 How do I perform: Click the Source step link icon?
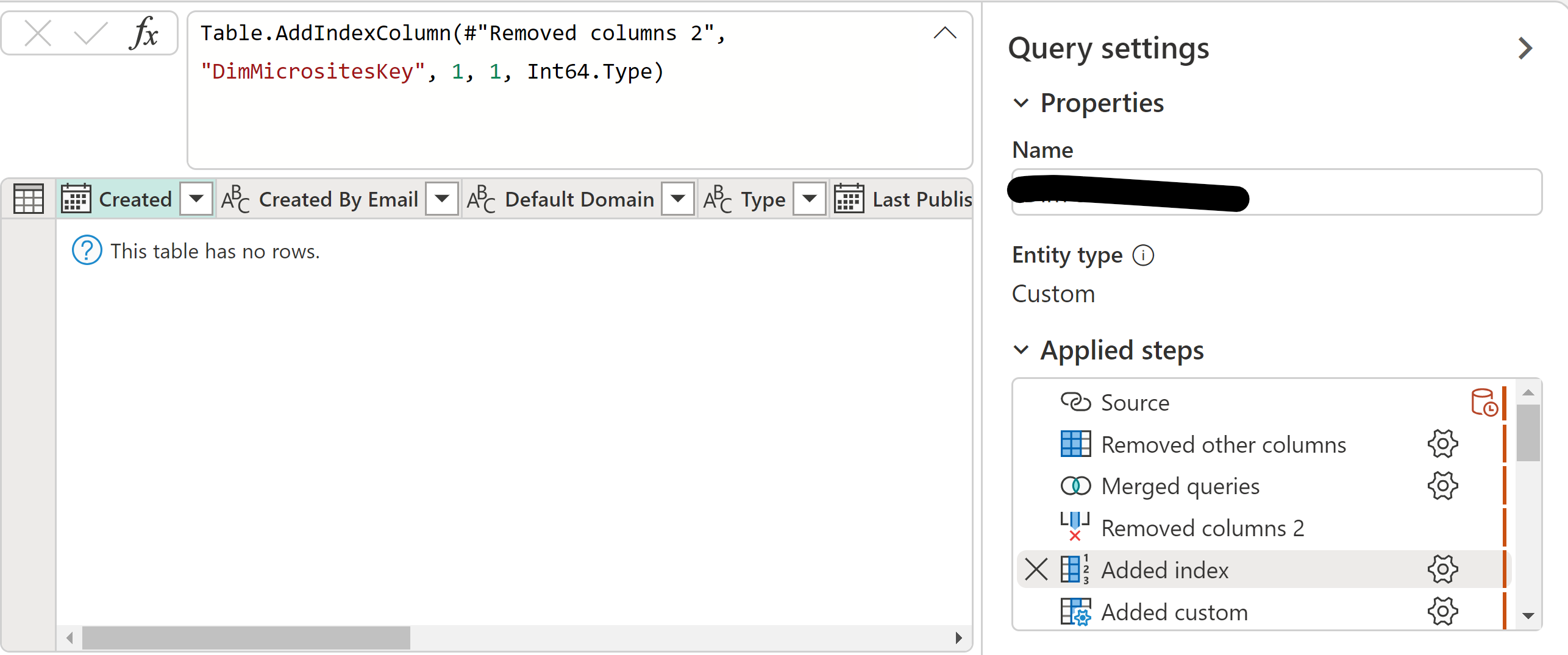point(1076,402)
